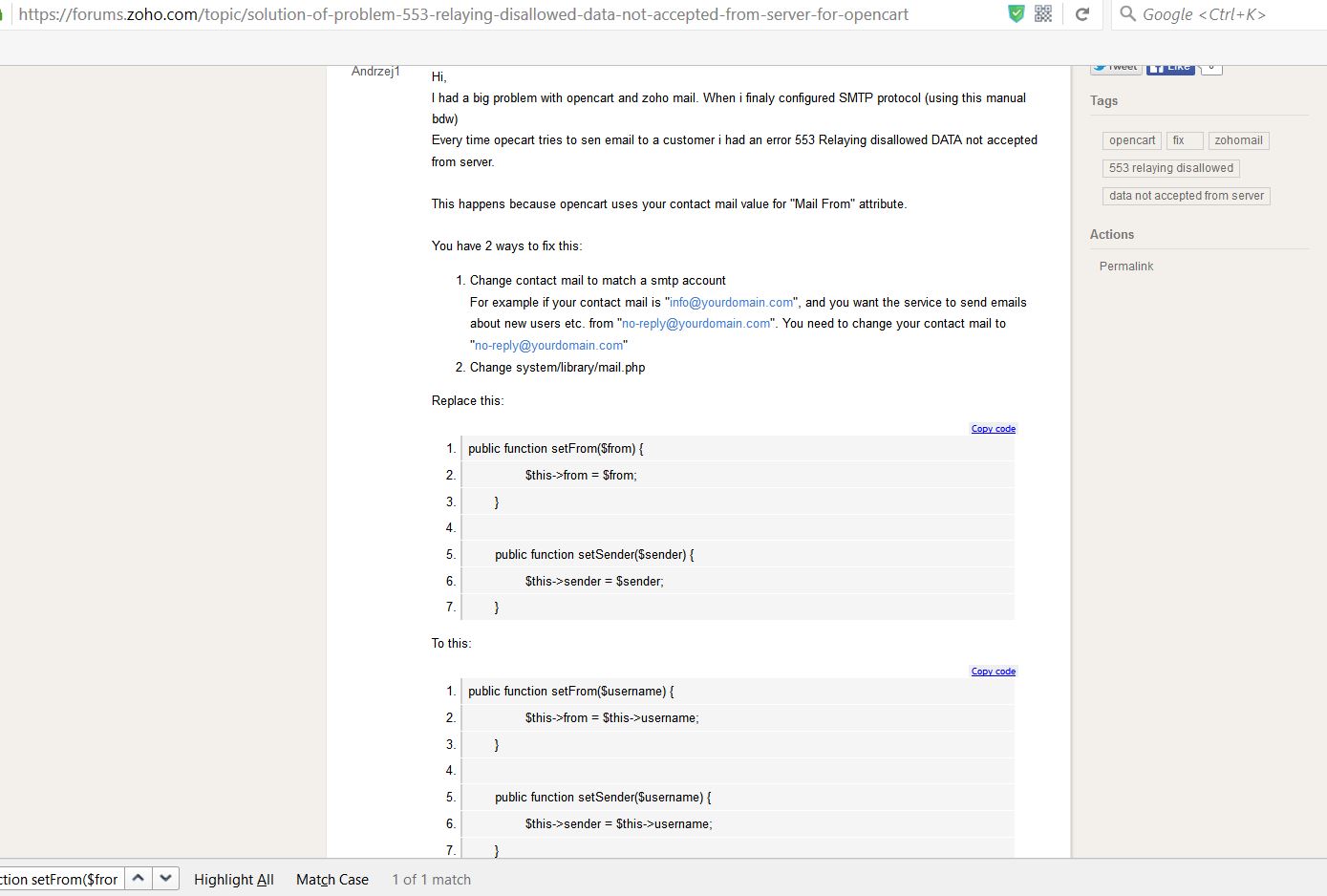Copy code of the 'Replace this' block
Screen dimensions: 1327x896
(x=994, y=429)
